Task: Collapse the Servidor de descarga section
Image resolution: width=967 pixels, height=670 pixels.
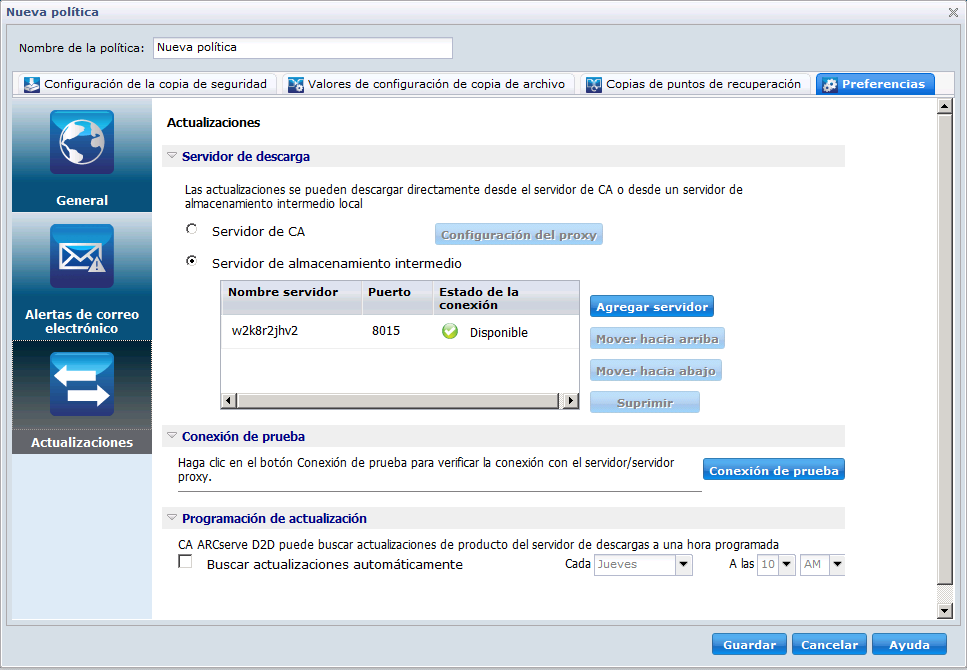Action: point(171,156)
